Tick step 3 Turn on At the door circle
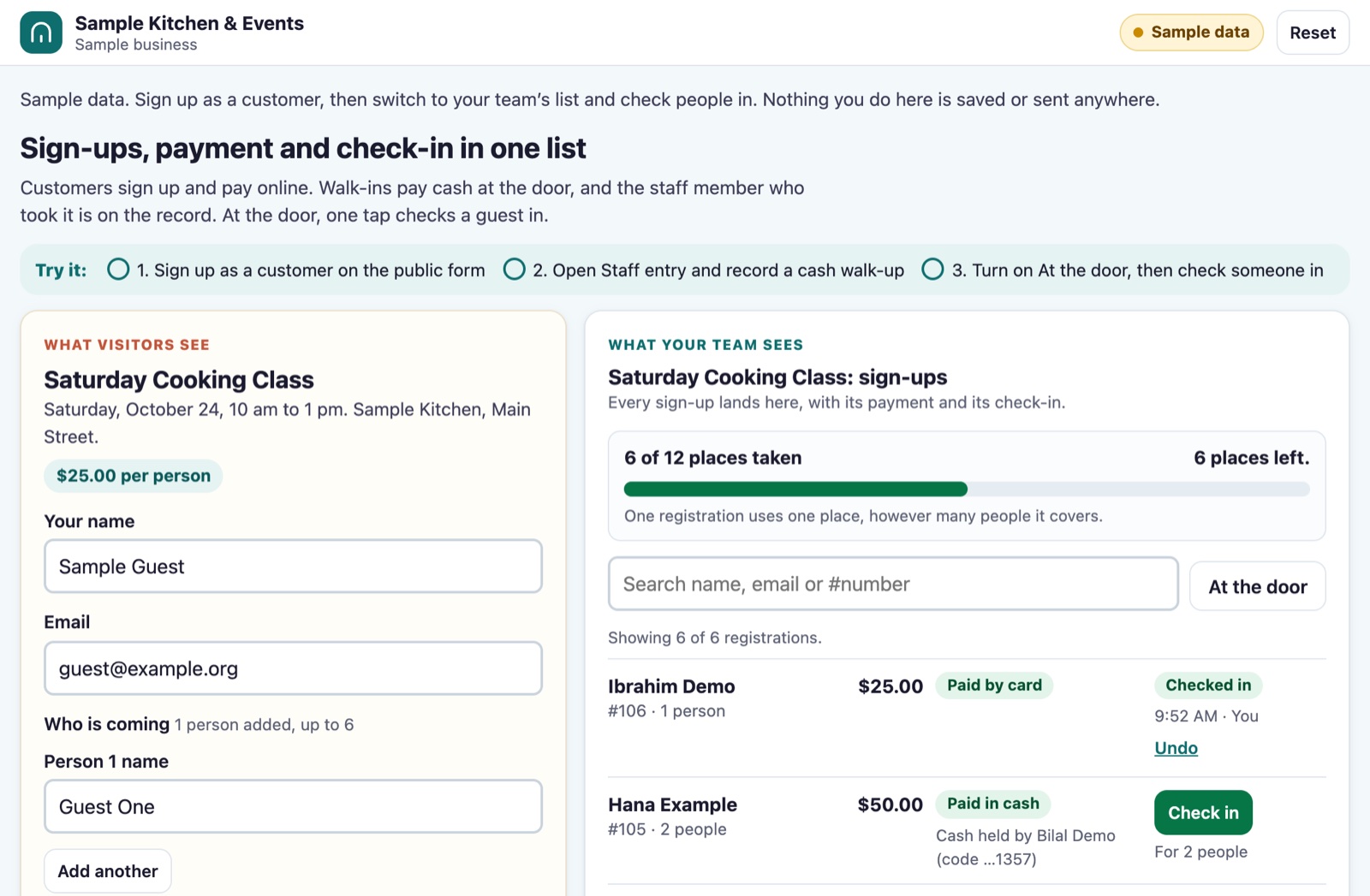 pyautogui.click(x=932, y=270)
